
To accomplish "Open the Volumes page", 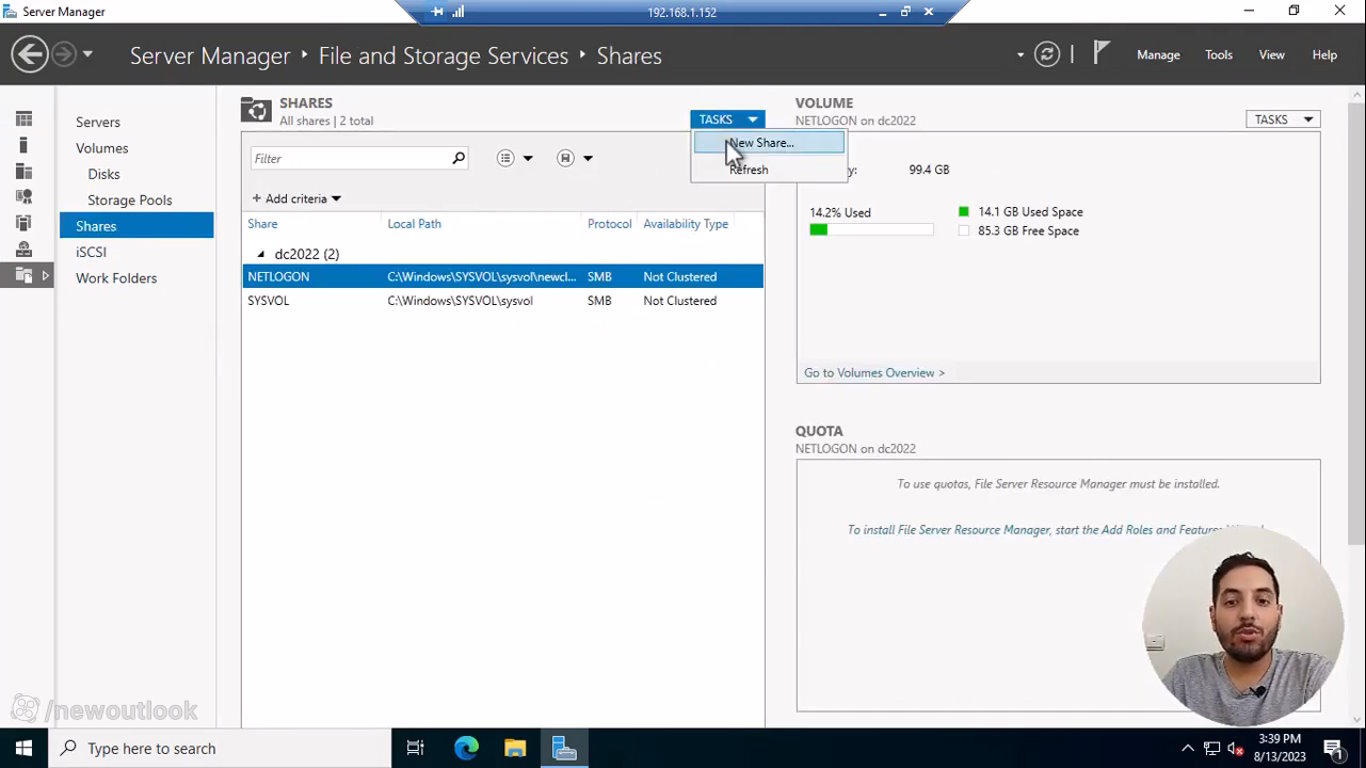I will tap(102, 148).
